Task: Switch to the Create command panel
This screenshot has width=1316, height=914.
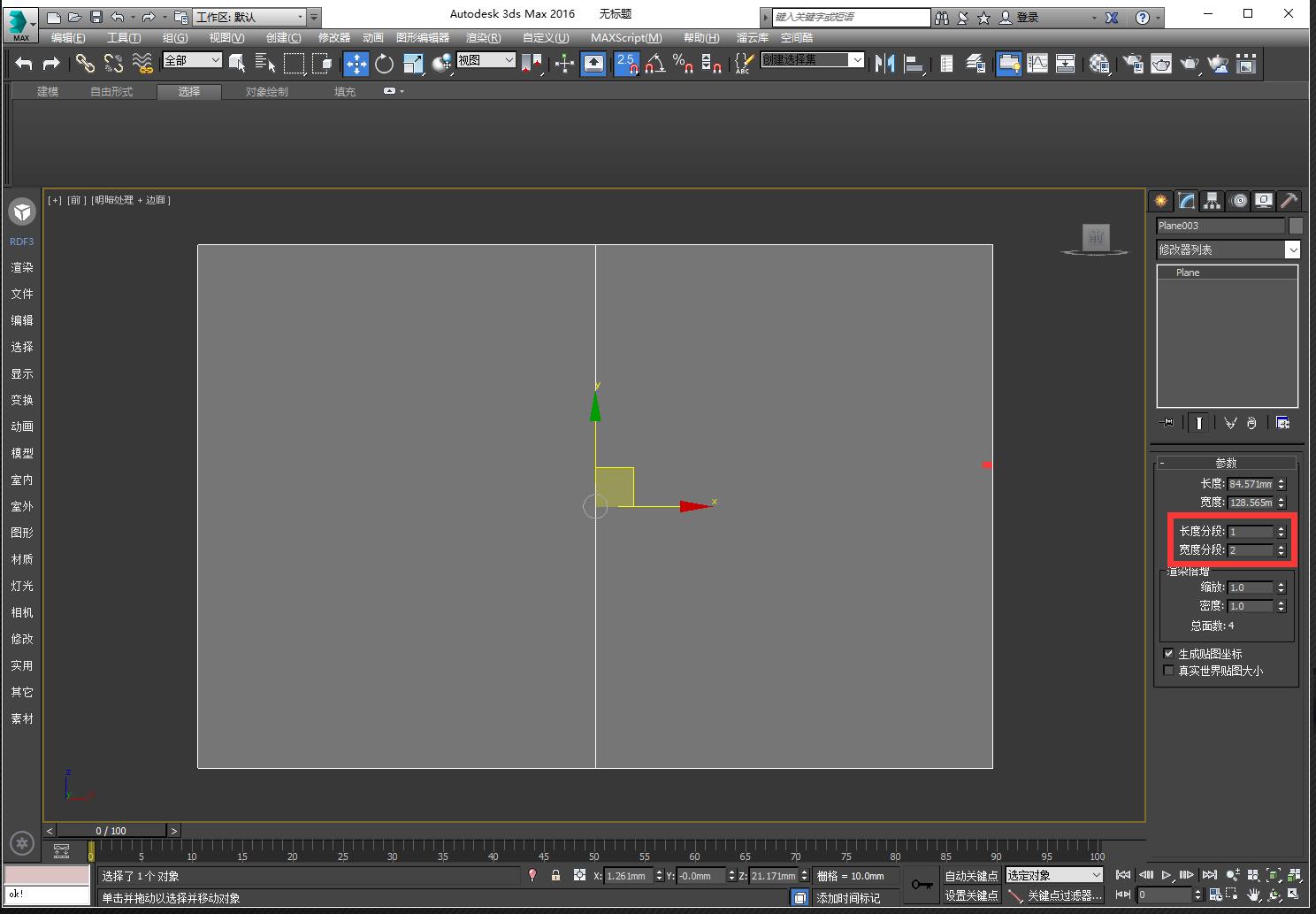Action: pos(1160,201)
